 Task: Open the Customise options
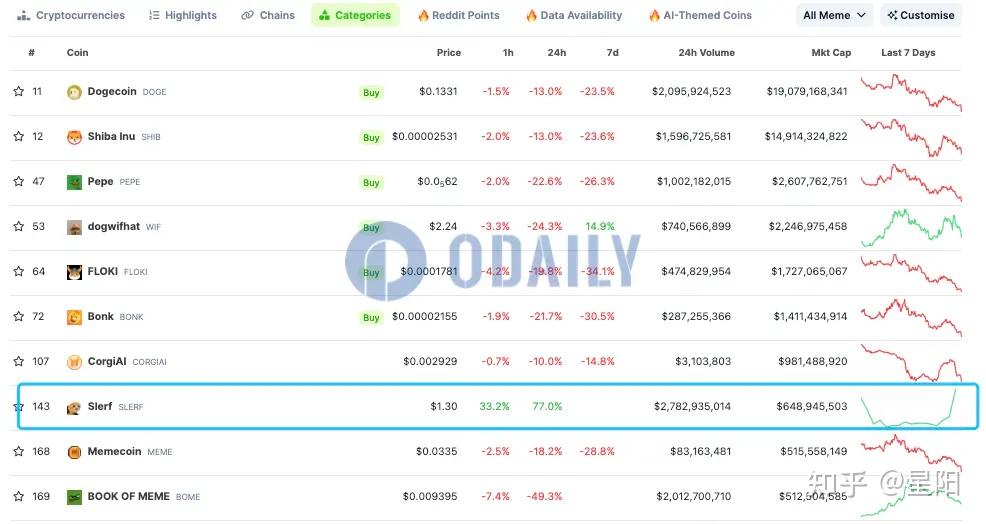point(921,15)
